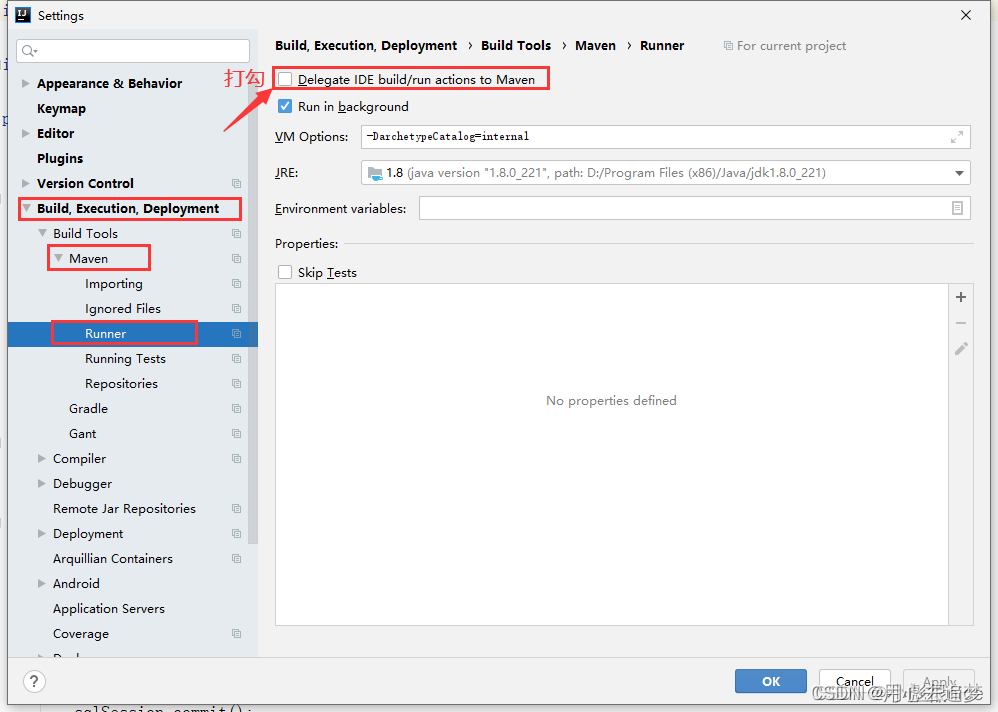Expand the Android node
The image size is (998, 712).
click(x=41, y=583)
